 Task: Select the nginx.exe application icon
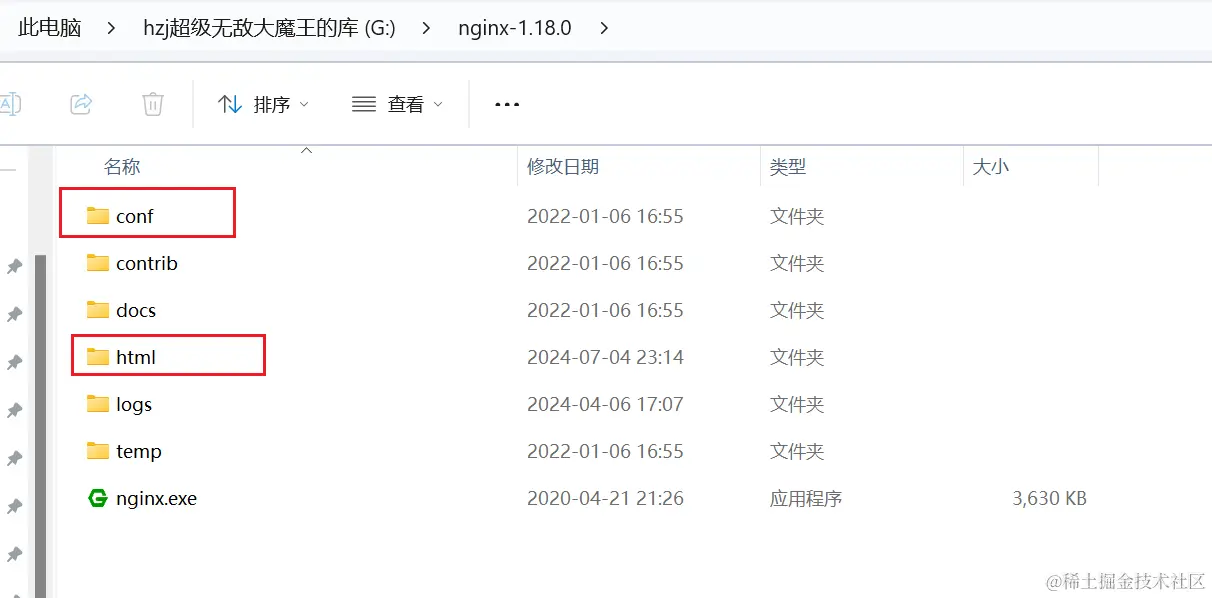point(97,498)
